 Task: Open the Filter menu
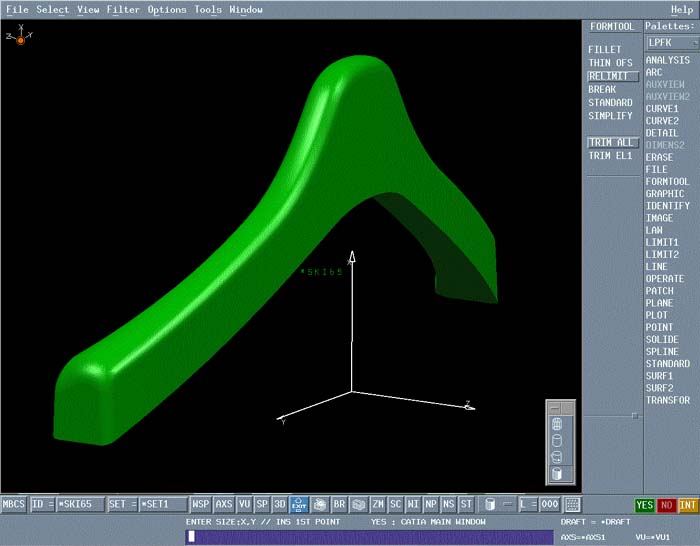[123, 10]
